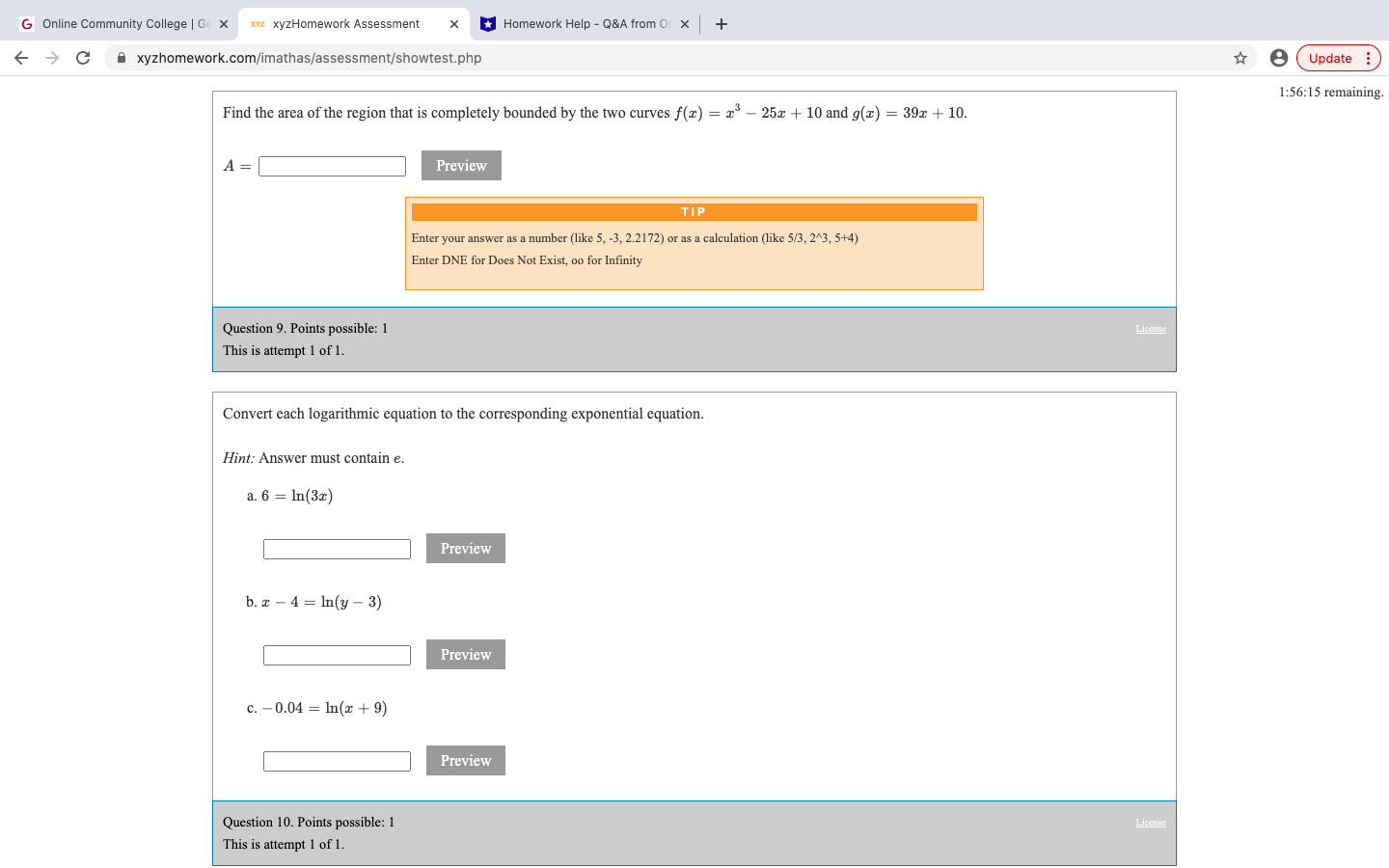Close the xyzHomework Assessment tab
Viewport: 1389px width, 868px height.
click(454, 24)
